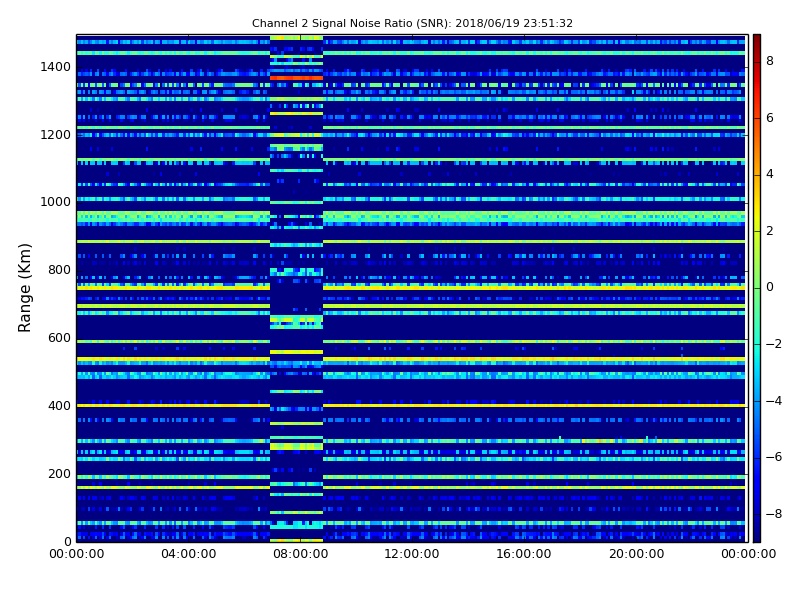Select y-axis tick label 400
This screenshot has width=800, height=600.
click(59, 406)
